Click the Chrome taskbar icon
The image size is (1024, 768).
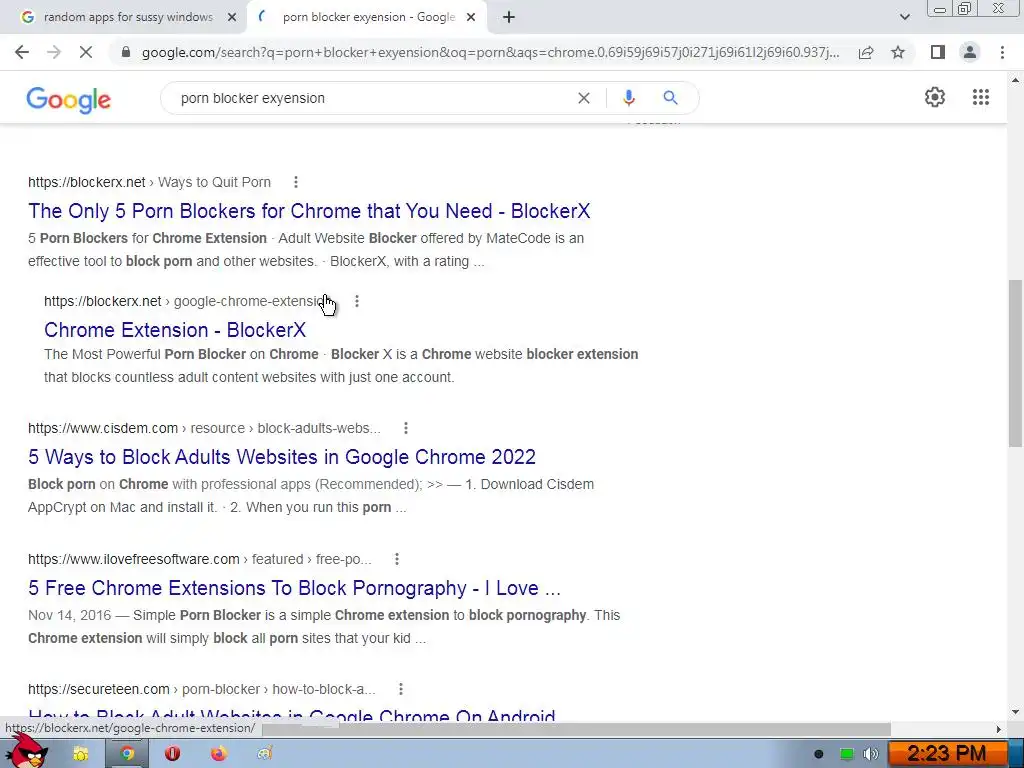127,754
